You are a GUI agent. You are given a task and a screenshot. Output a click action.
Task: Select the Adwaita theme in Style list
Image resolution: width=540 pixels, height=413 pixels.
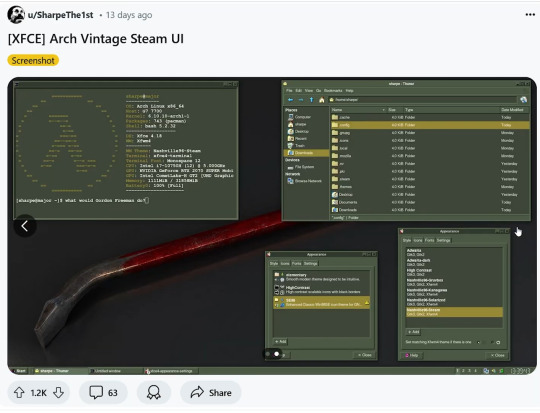pyautogui.click(x=454, y=252)
